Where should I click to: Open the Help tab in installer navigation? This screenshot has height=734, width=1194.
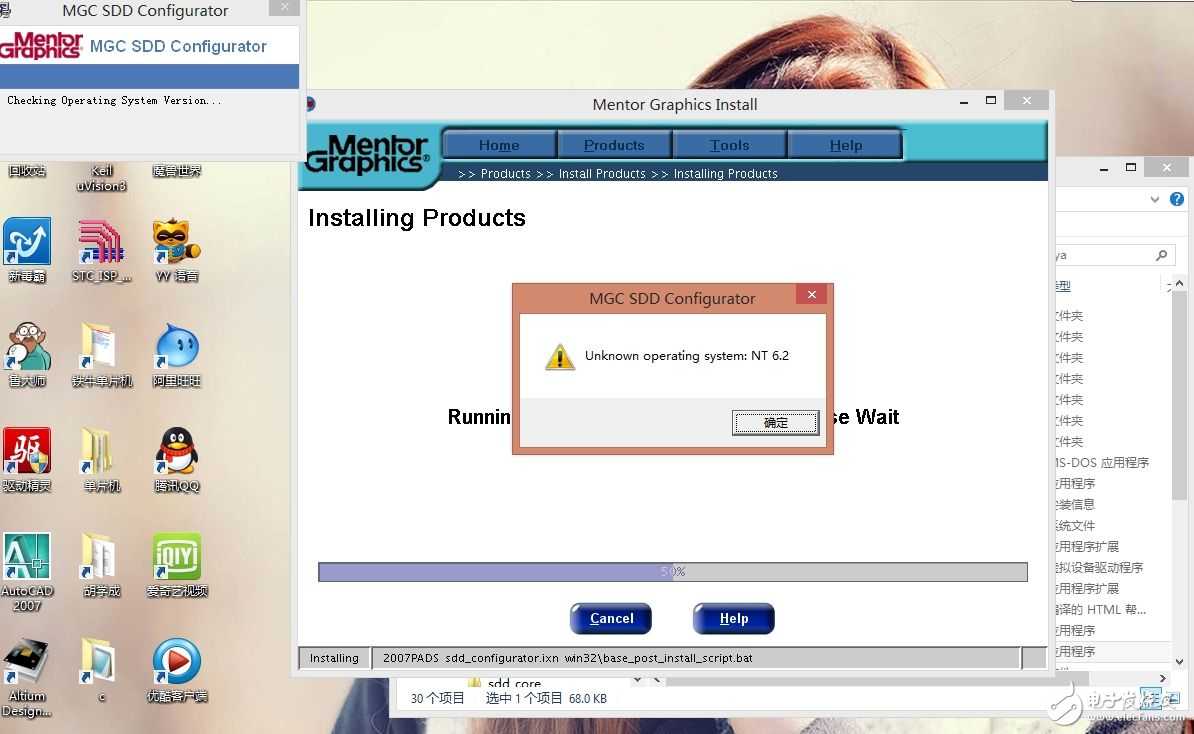(845, 145)
